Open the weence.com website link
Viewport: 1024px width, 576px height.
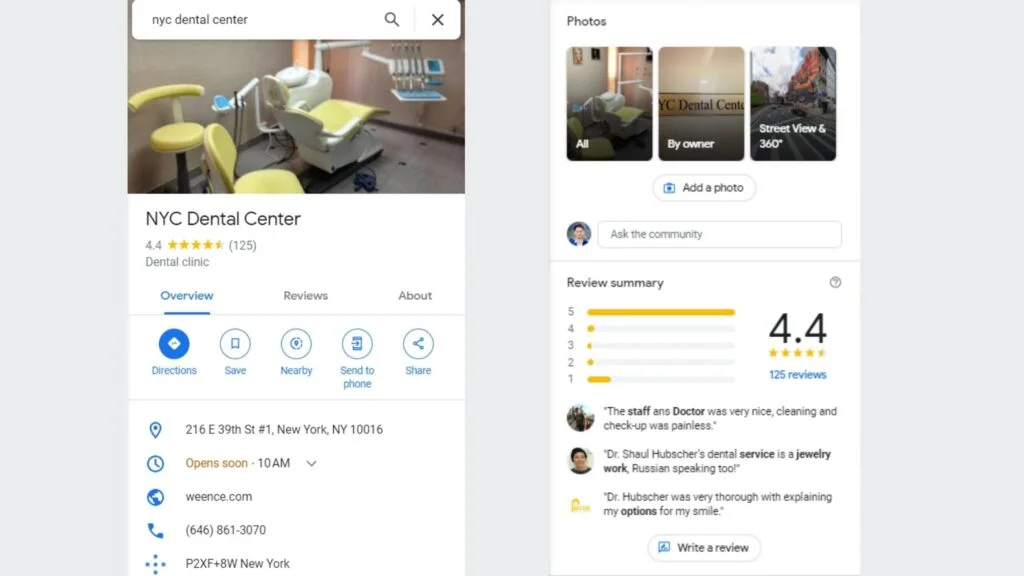(x=219, y=497)
